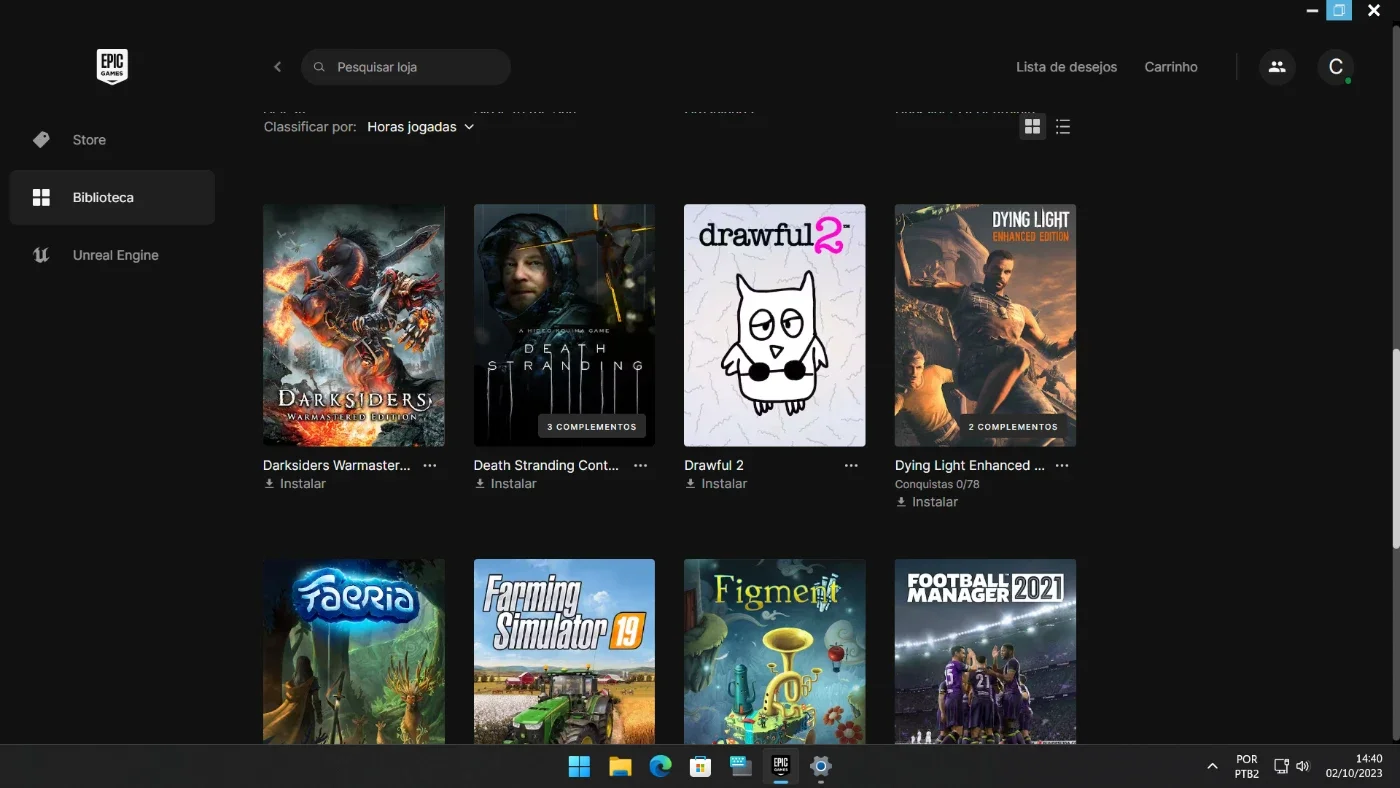Image resolution: width=1400 pixels, height=788 pixels.
Task: Click the 2 Complementos badge
Action: pyautogui.click(x=1013, y=427)
